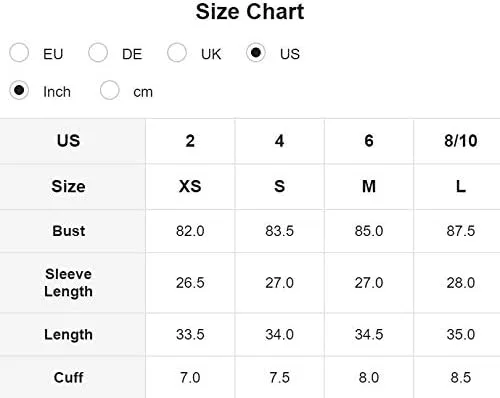Screen dimensions: 500x398
Task: Click the Bust row label
Action: [69, 231]
